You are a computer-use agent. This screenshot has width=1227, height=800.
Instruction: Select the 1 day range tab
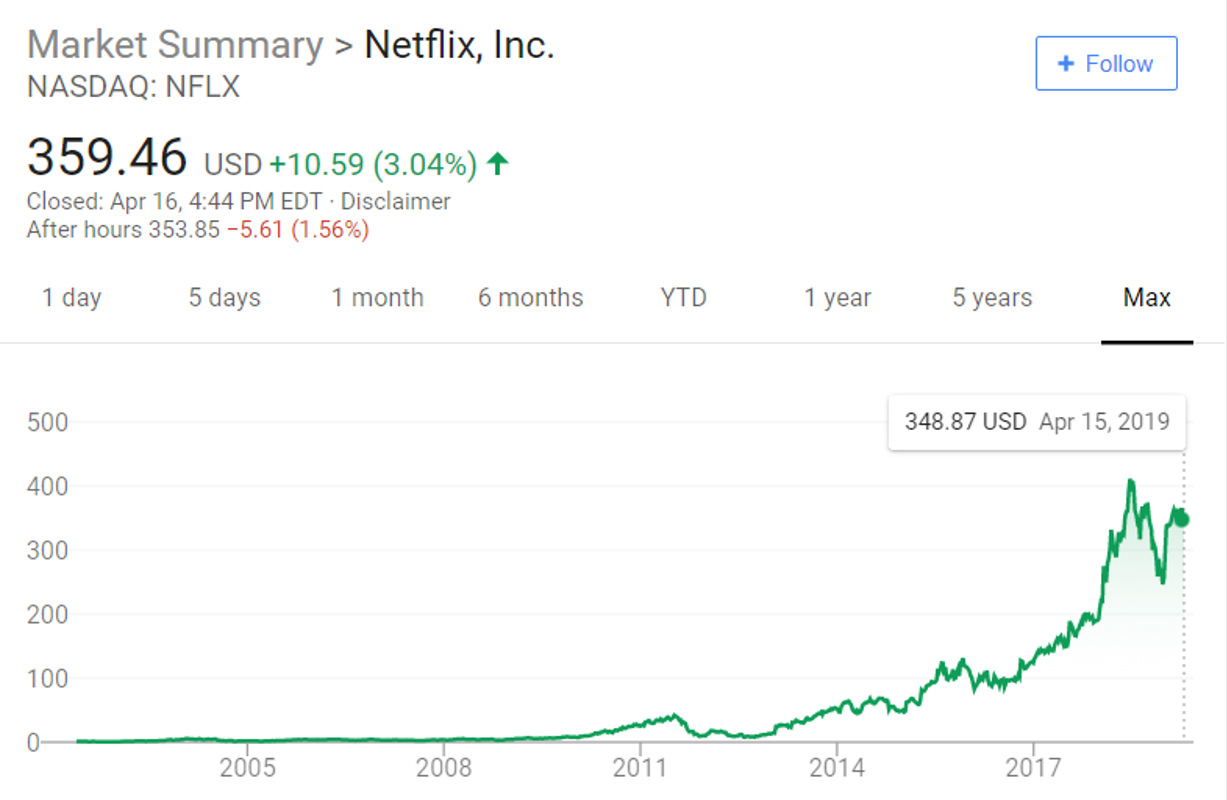[72, 298]
